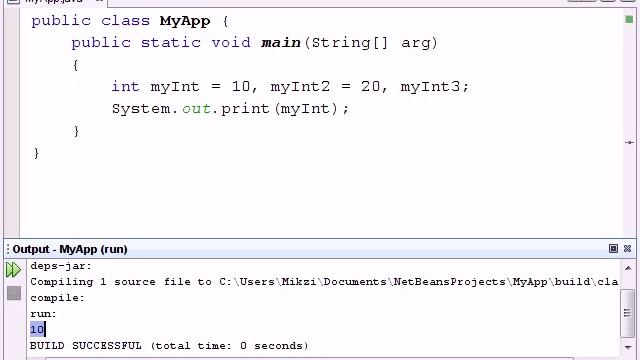The height and width of the screenshot is (360, 640).
Task: Click the mark in the editor error stripe
Action: (x=629, y=142)
